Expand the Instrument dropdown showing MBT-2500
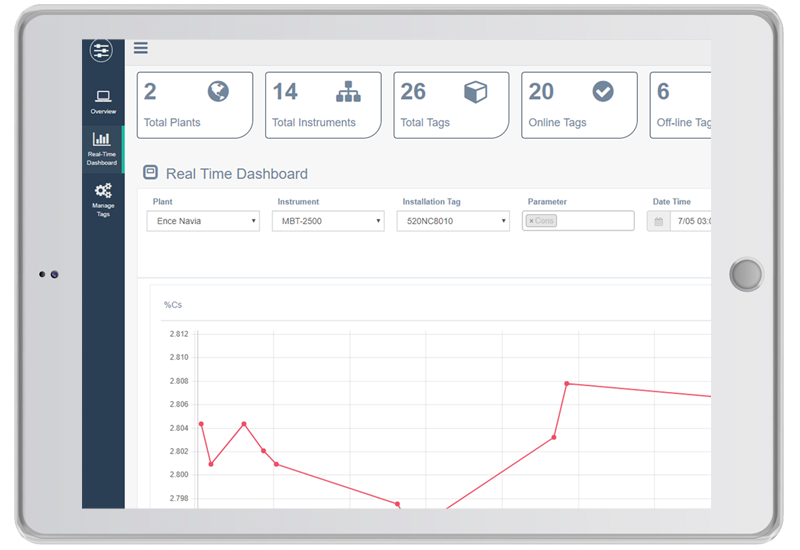Image resolution: width=800 pixels, height=550 pixels. pyautogui.click(x=328, y=221)
